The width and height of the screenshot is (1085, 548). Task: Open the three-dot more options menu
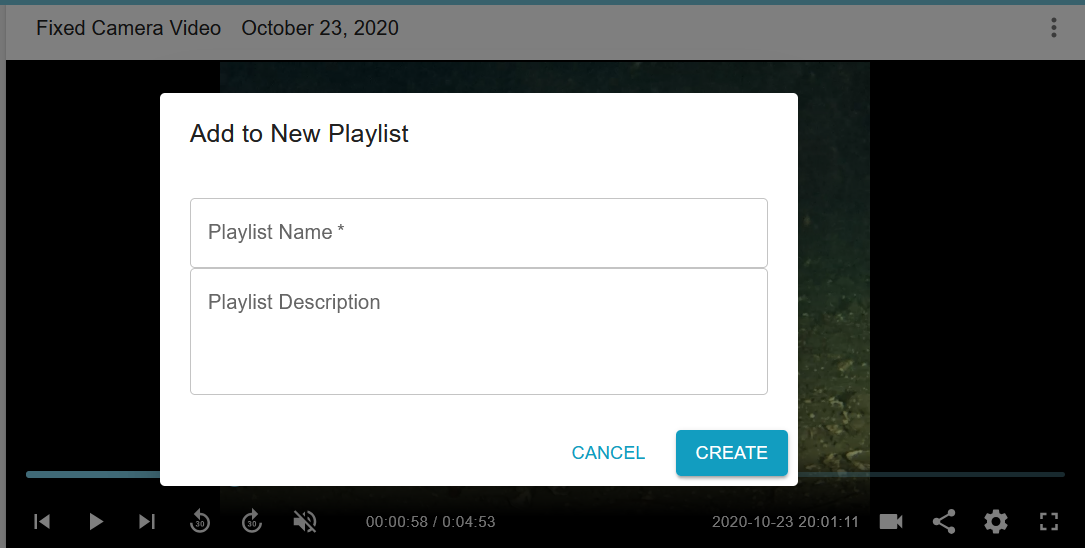(1053, 28)
